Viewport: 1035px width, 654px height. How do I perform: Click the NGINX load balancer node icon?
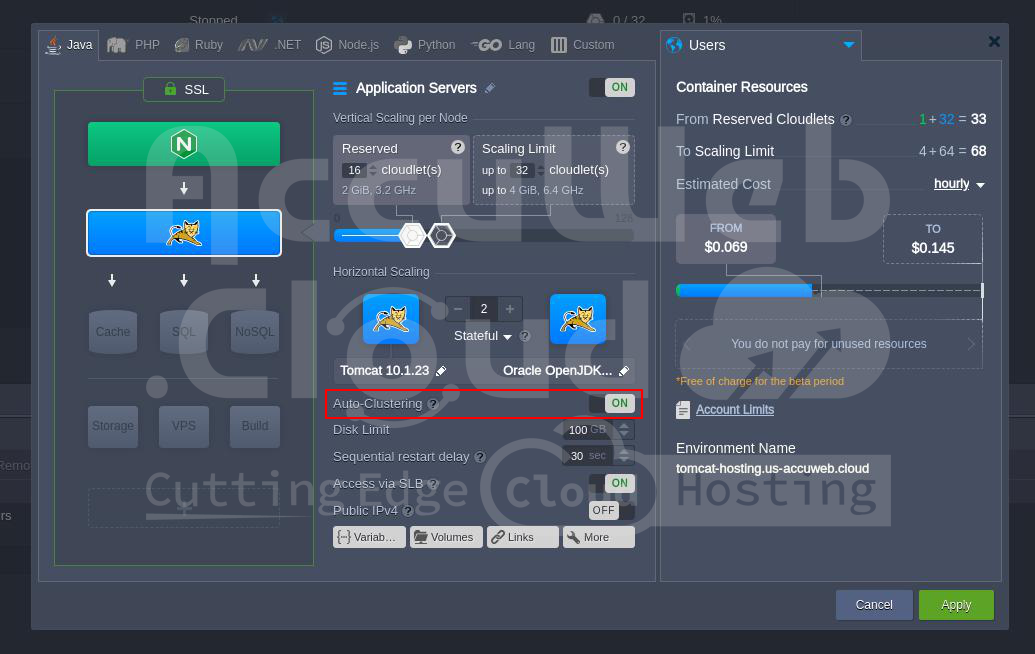pyautogui.click(x=184, y=145)
